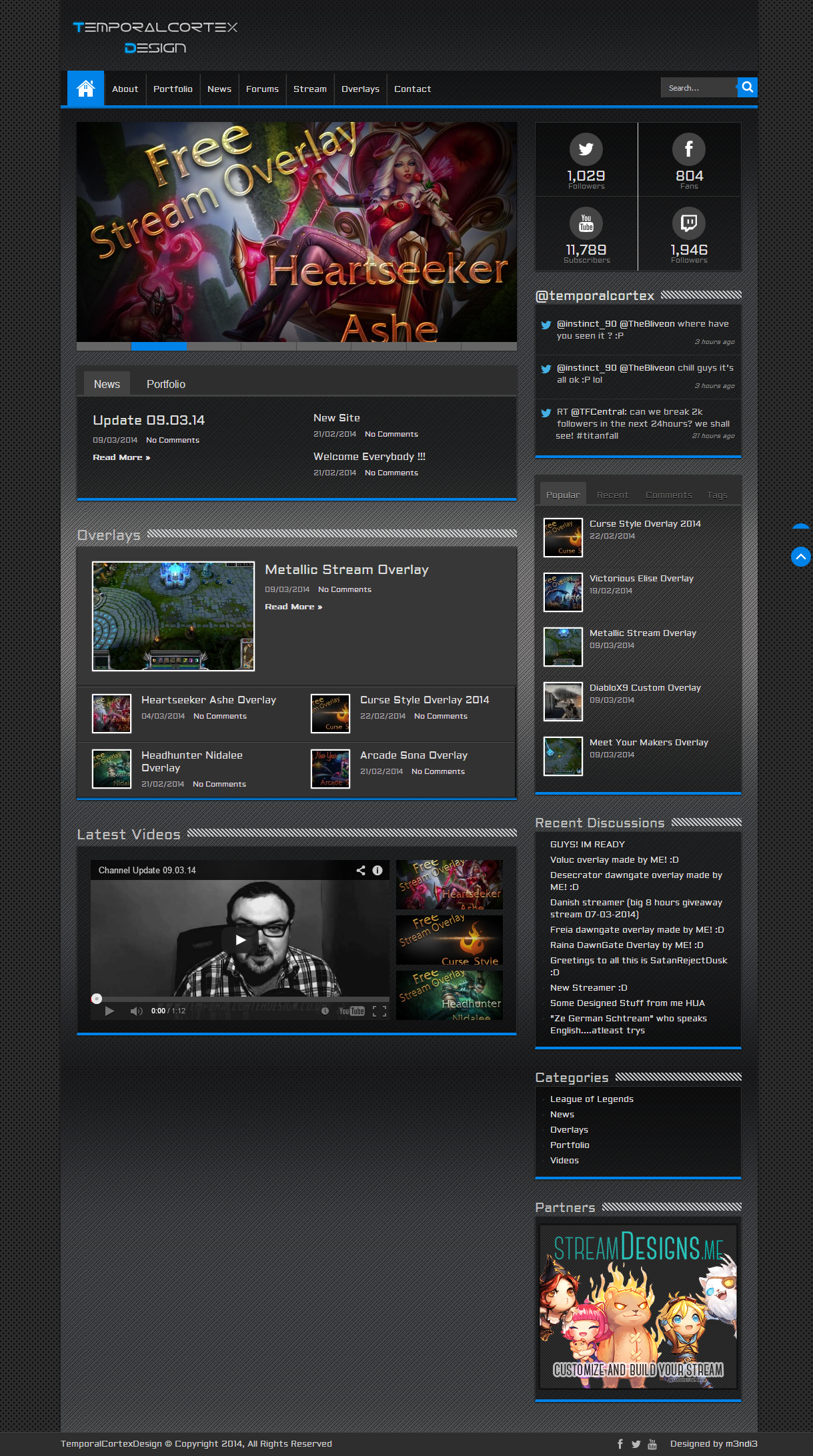The width and height of the screenshot is (813, 1456).
Task: Click the Arcade Sona Overlay thumbnail
Action: [x=330, y=769]
